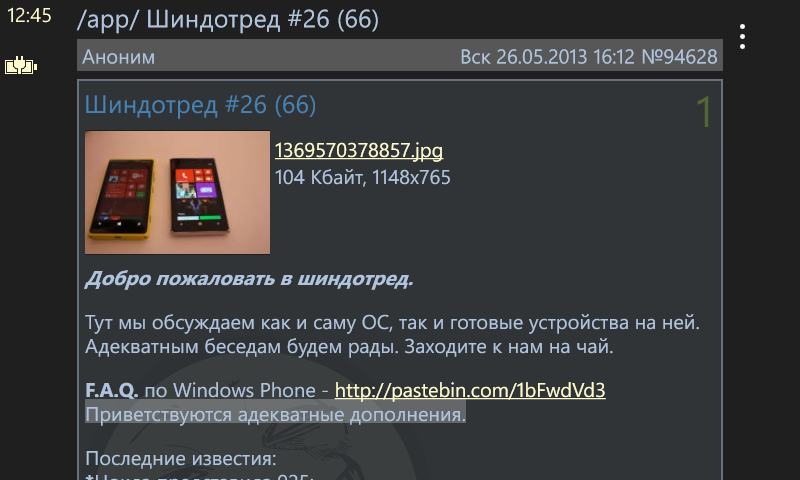Tap the Аноним author name
Image resolution: width=800 pixels, height=480 pixels.
click(118, 57)
